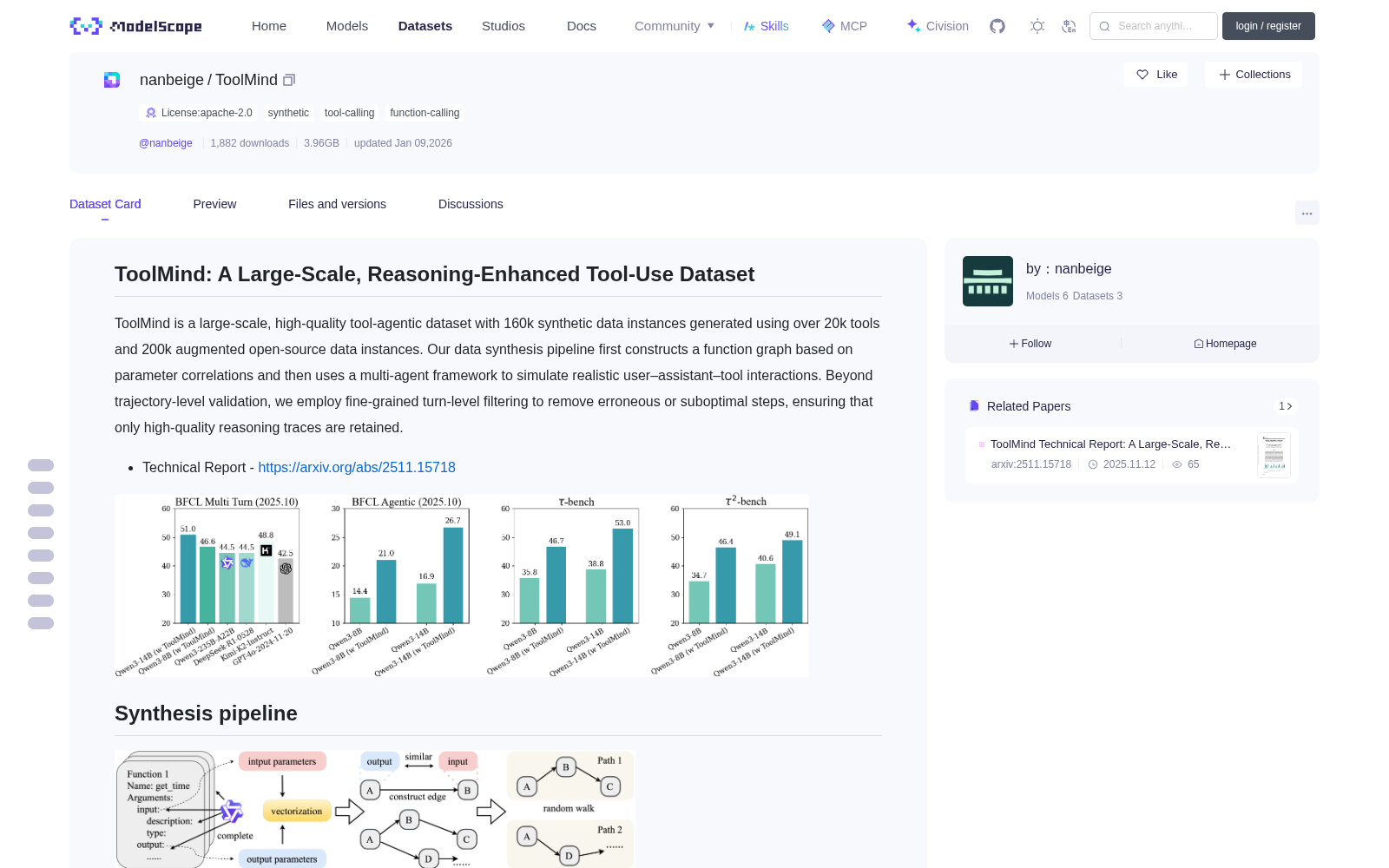The image size is (1389, 868).
Task: Visit nanbeige Homepage
Action: 1225,344
